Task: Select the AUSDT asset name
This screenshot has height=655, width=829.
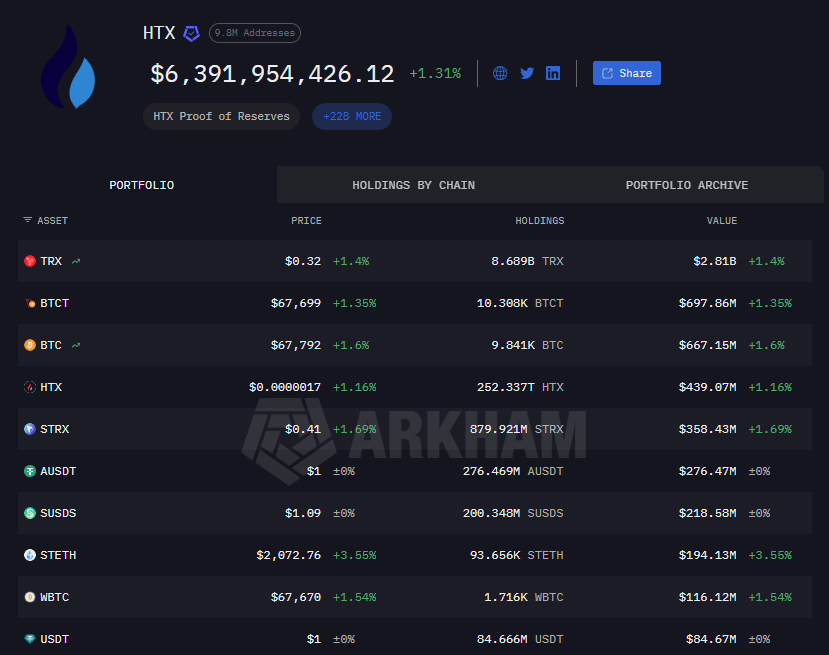Action: click(58, 471)
